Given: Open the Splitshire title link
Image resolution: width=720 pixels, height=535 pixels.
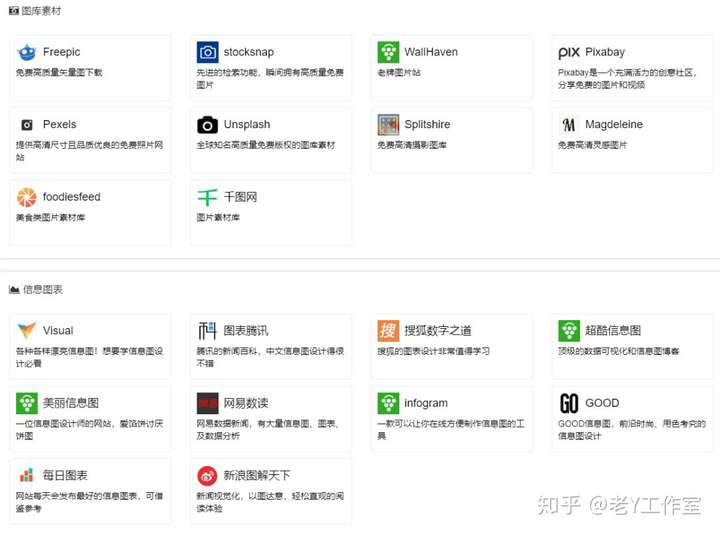Looking at the screenshot, I should [x=427, y=124].
